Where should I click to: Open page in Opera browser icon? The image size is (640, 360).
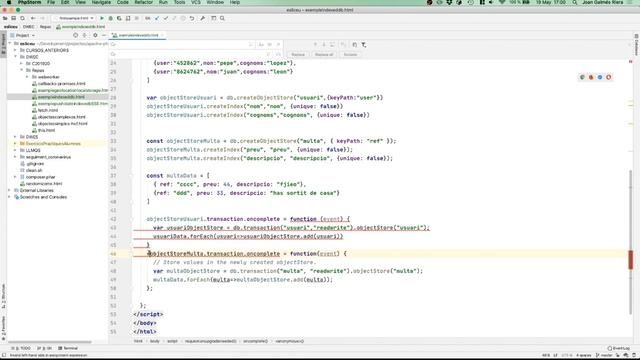(609, 77)
